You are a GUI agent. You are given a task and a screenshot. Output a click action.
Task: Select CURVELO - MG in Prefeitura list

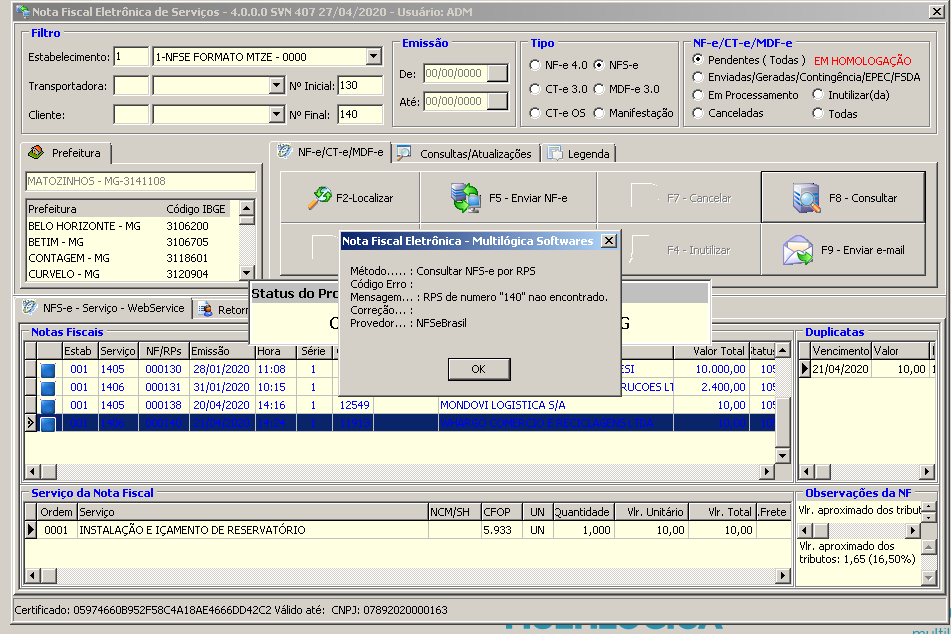pyautogui.click(x=132, y=274)
